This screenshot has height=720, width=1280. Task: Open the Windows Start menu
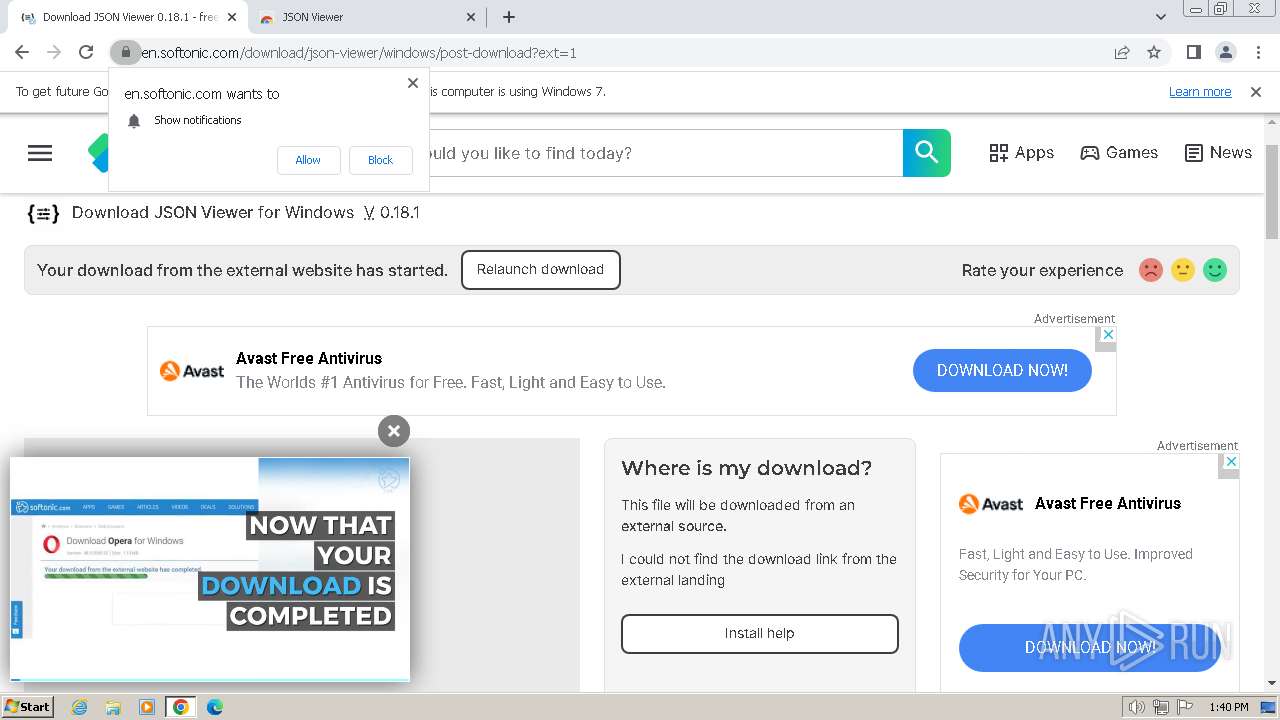coord(28,707)
